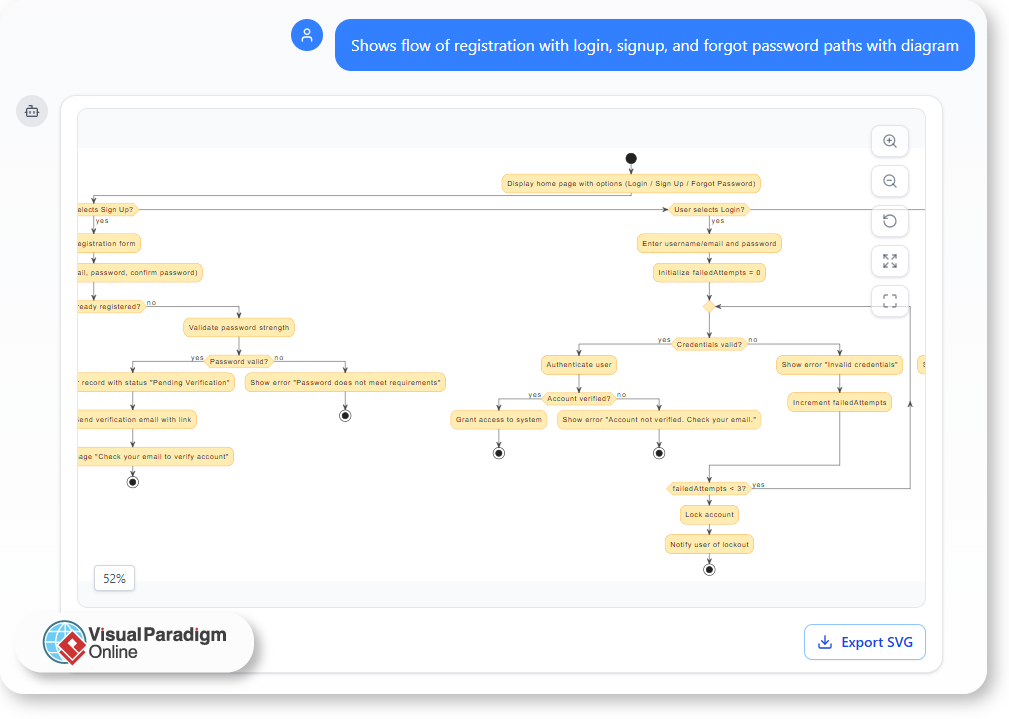Expand the diagram to full screen

coord(889,260)
